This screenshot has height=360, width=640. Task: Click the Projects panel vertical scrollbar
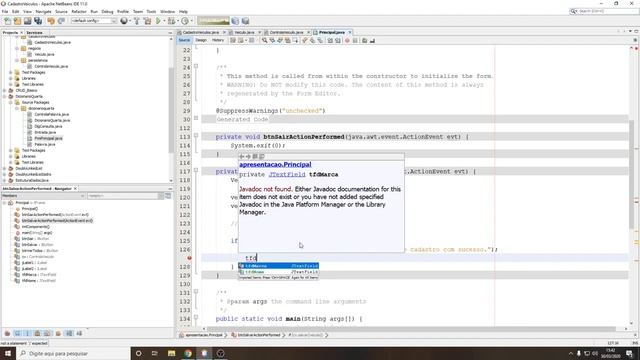171,109
